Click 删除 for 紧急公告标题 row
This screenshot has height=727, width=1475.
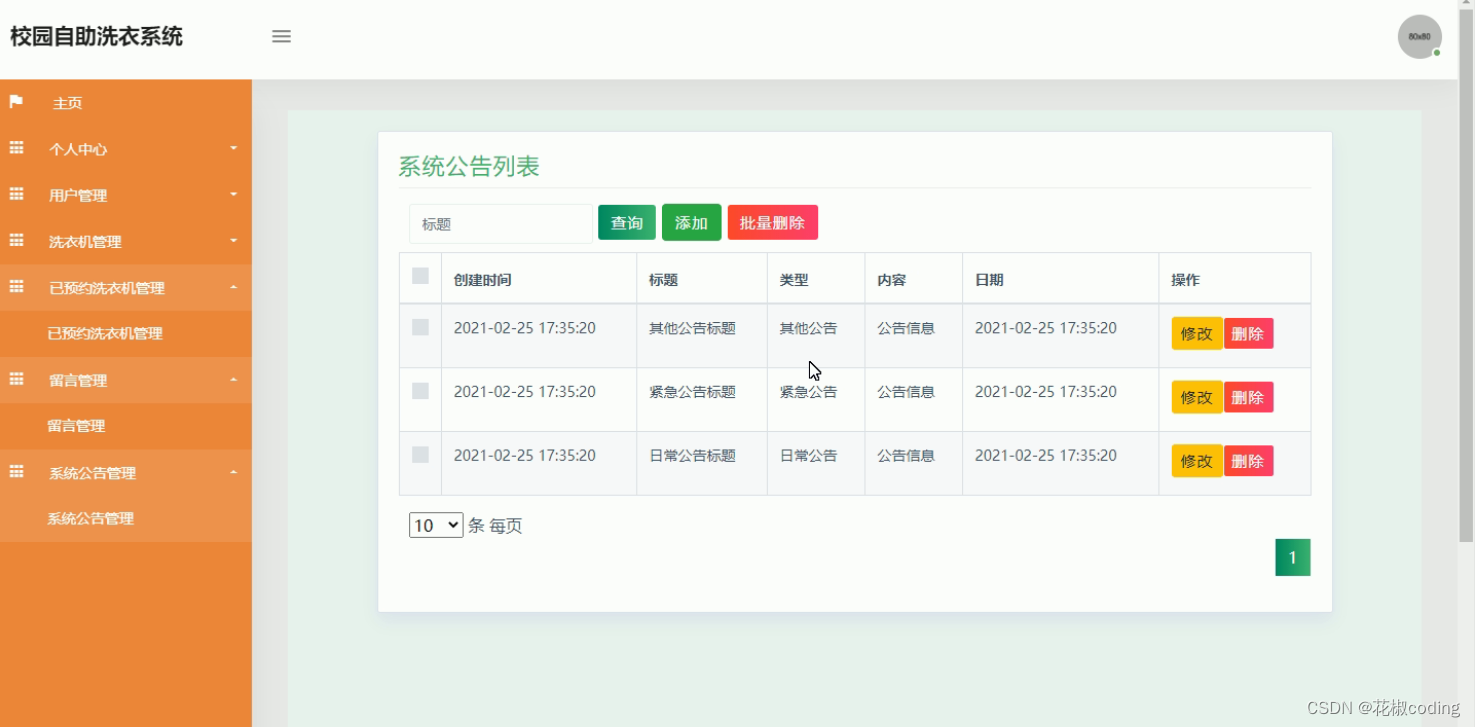tap(1248, 397)
